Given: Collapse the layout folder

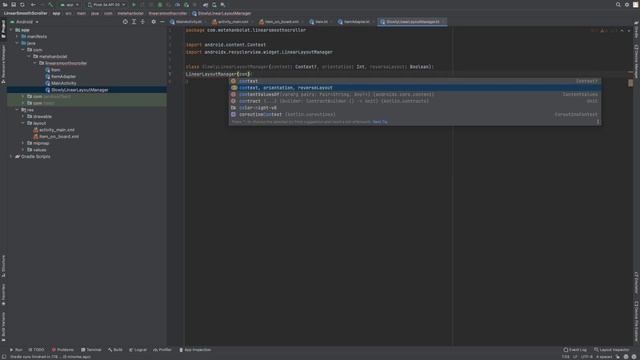Looking at the screenshot, I should click(23, 123).
